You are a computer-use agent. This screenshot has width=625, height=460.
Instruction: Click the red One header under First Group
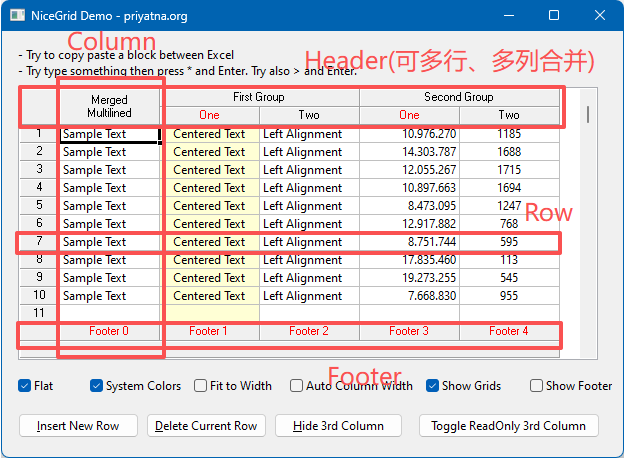pos(210,115)
